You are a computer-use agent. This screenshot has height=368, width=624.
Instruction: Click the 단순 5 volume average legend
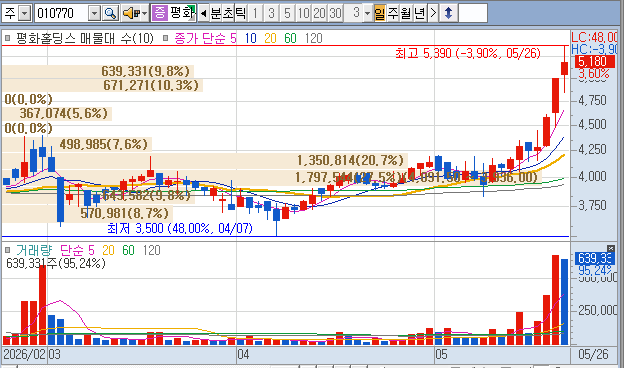[77, 250]
